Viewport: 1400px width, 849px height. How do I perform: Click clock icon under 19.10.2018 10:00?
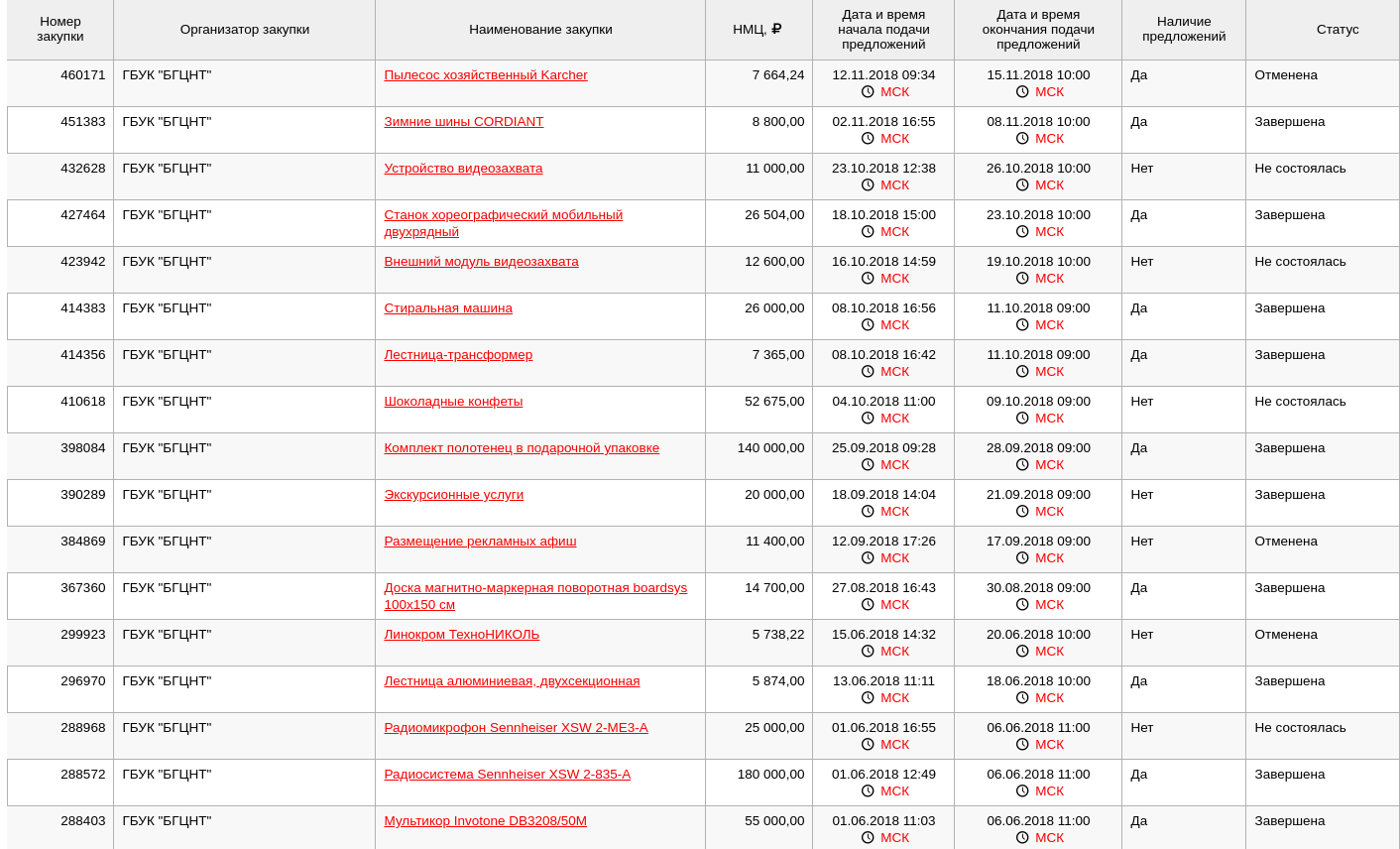(1022, 278)
